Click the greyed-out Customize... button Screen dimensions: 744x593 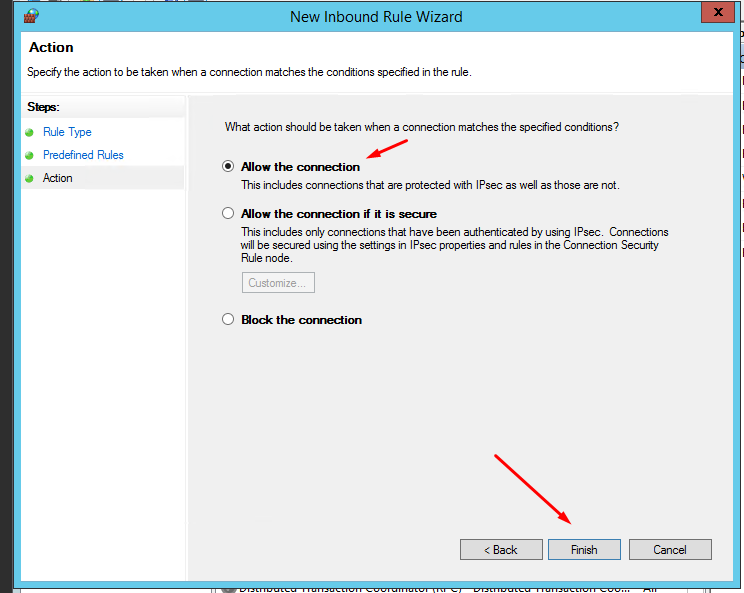point(278,283)
